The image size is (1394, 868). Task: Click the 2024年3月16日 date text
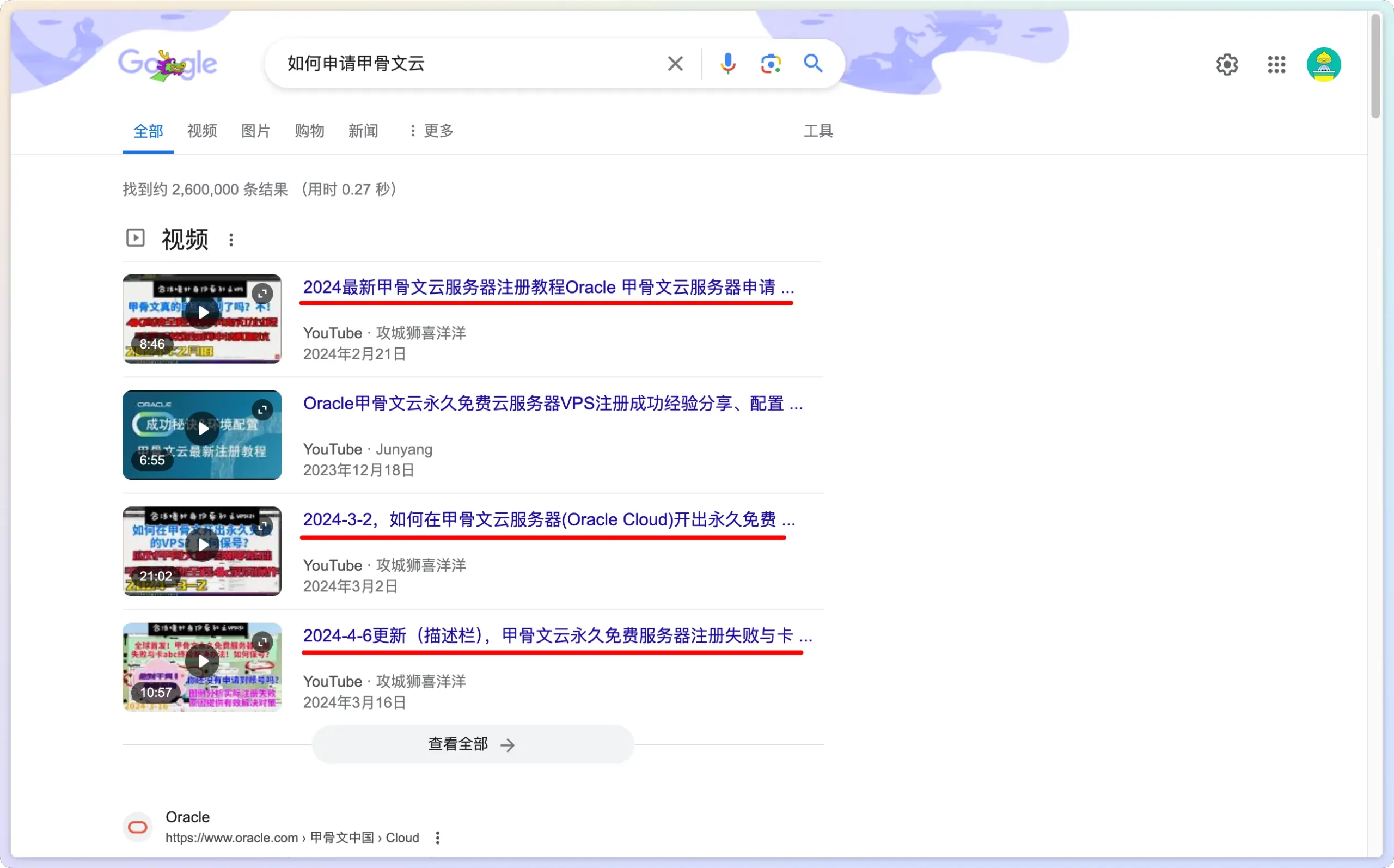tap(354, 702)
